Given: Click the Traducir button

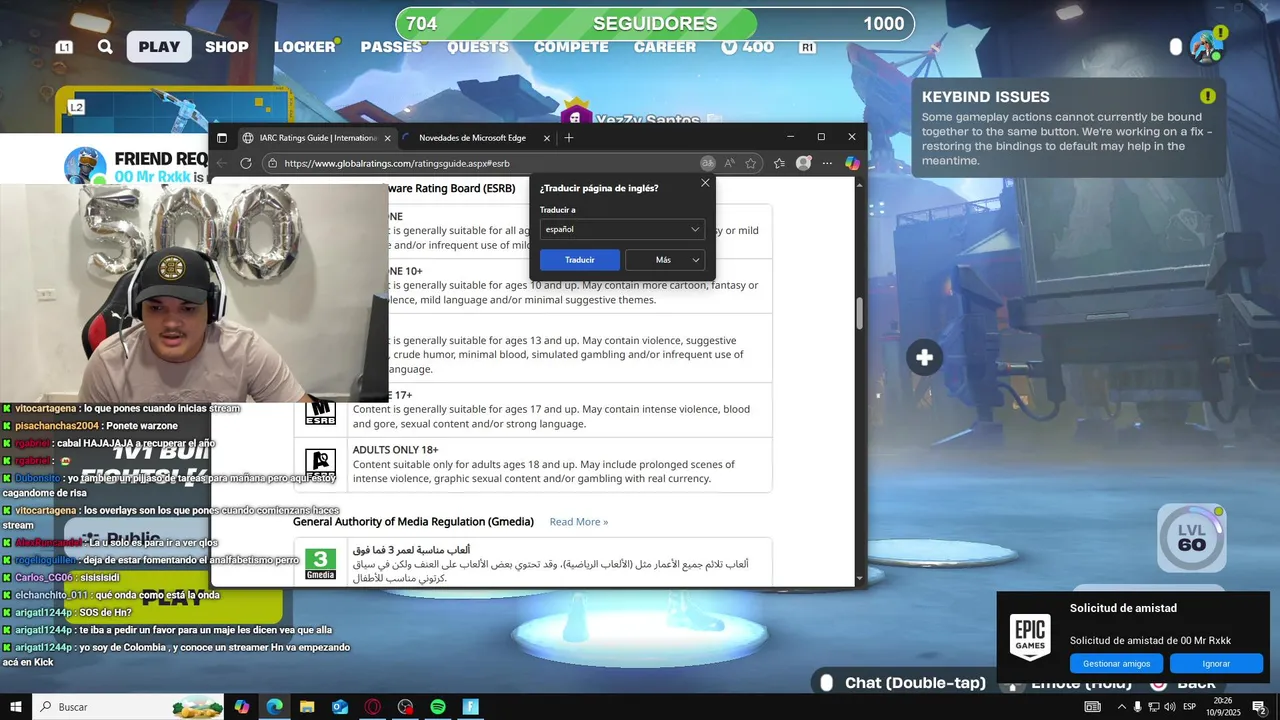Looking at the screenshot, I should coord(580,260).
